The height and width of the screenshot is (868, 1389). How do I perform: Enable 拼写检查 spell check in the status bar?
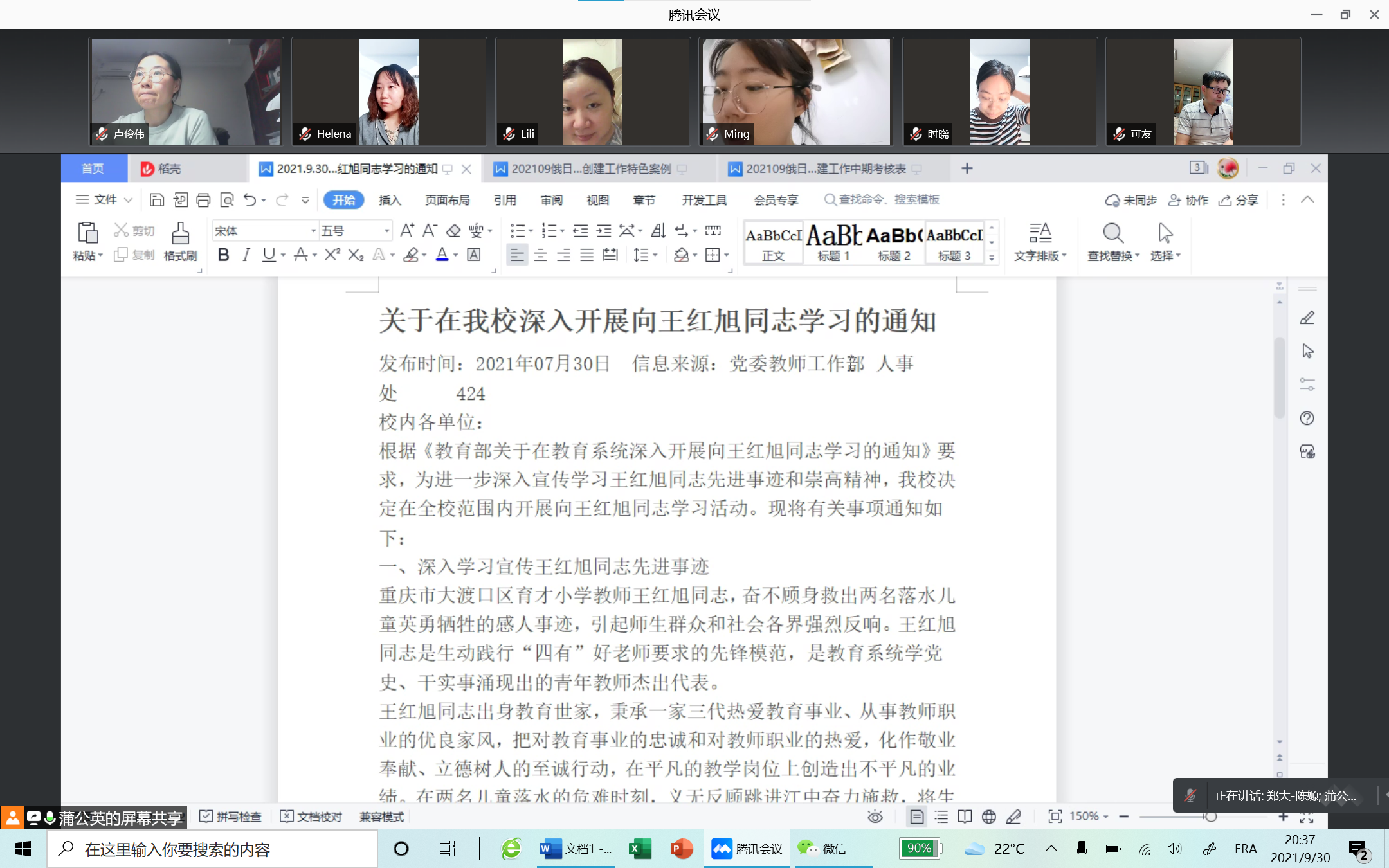(x=230, y=817)
